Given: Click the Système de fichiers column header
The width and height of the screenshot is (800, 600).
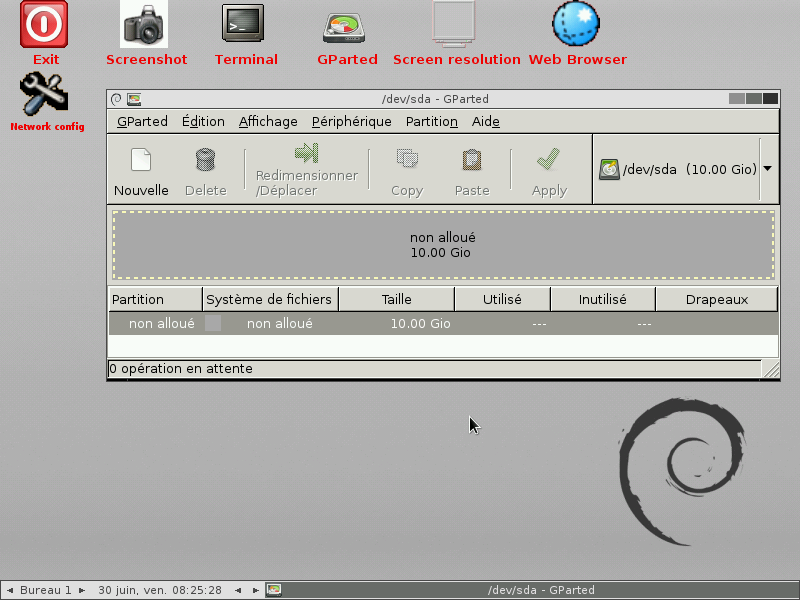Looking at the screenshot, I should (270, 299).
